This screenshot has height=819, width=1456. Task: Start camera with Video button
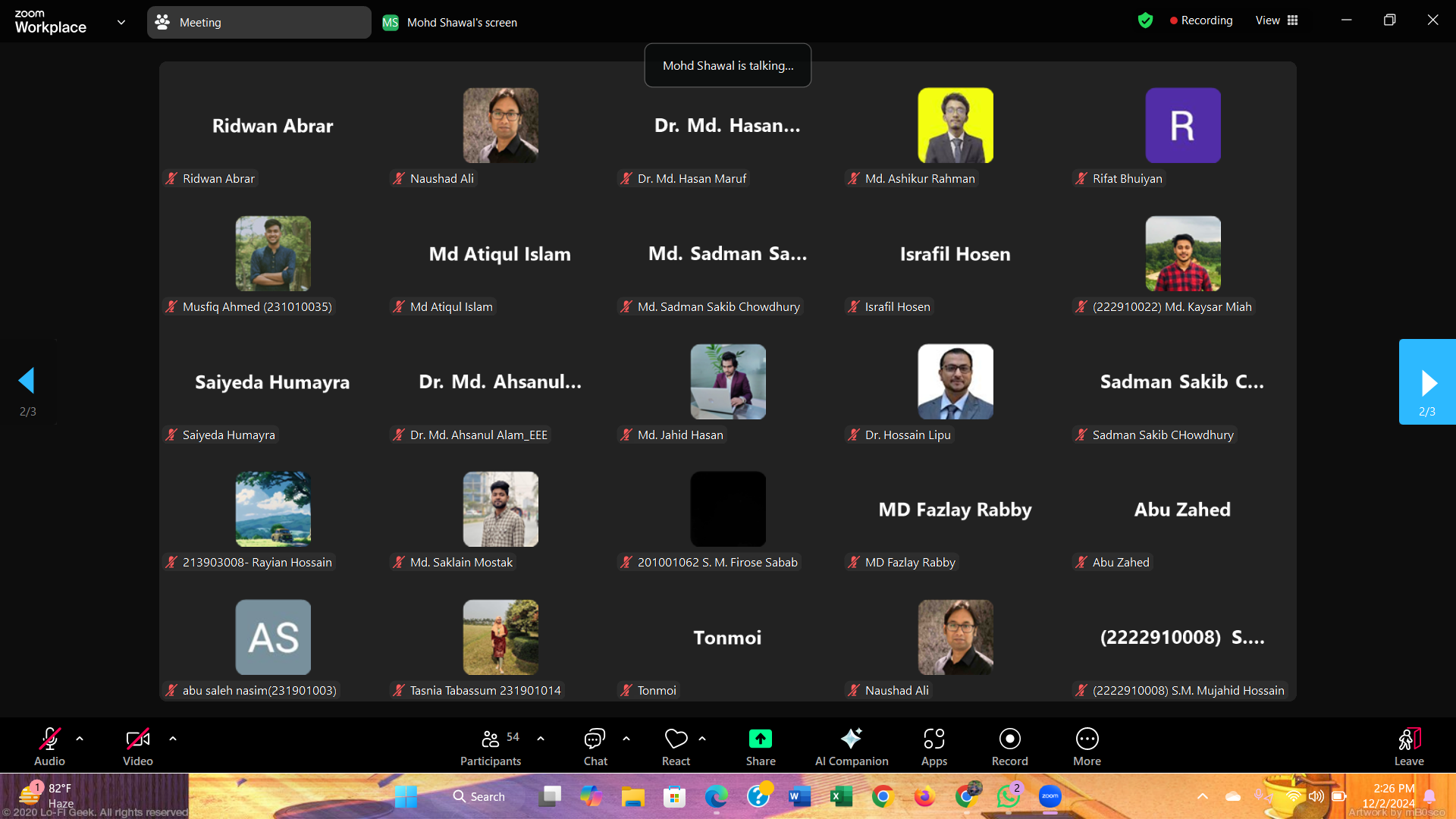[x=137, y=739]
